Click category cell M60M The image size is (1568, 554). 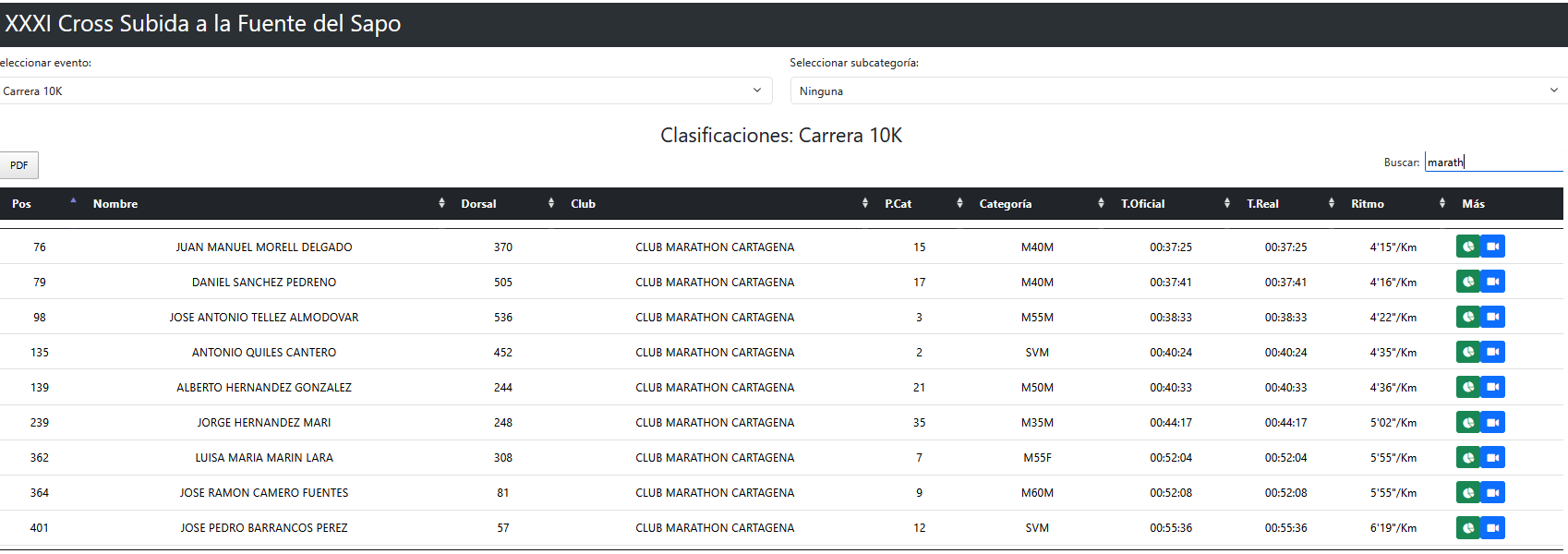point(1037,493)
